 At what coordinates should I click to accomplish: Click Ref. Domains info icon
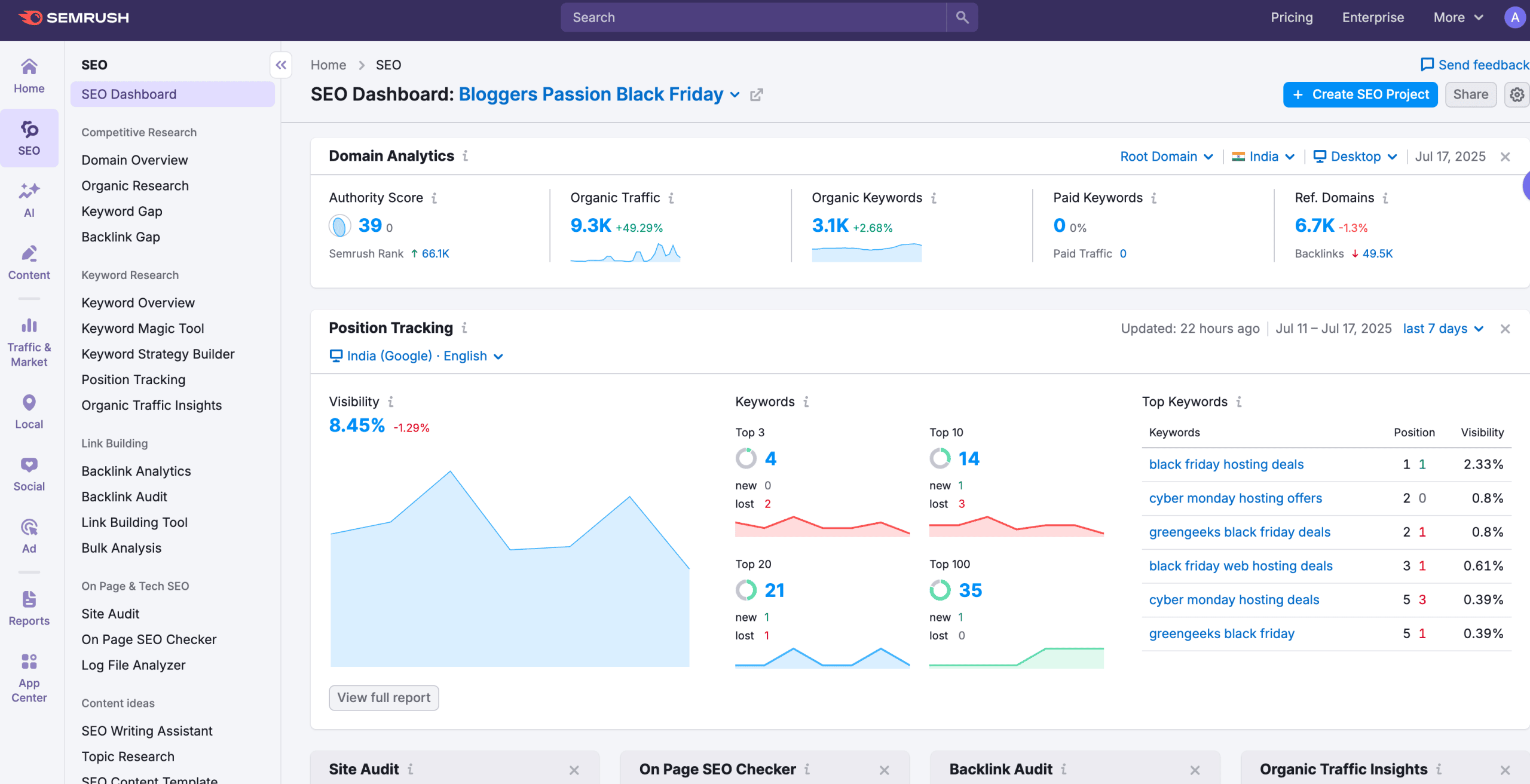(1385, 198)
